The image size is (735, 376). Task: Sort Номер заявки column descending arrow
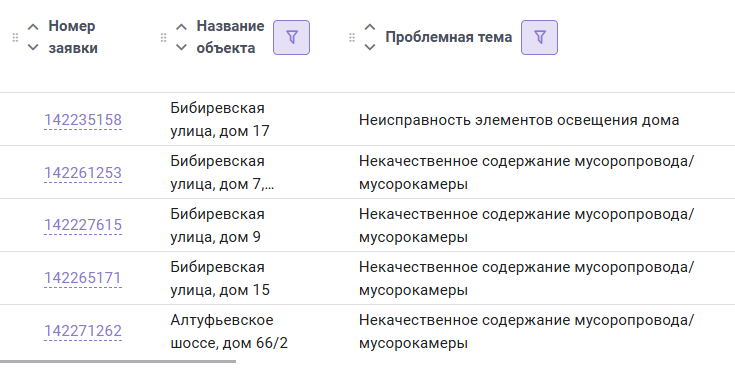pyautogui.click(x=33, y=47)
